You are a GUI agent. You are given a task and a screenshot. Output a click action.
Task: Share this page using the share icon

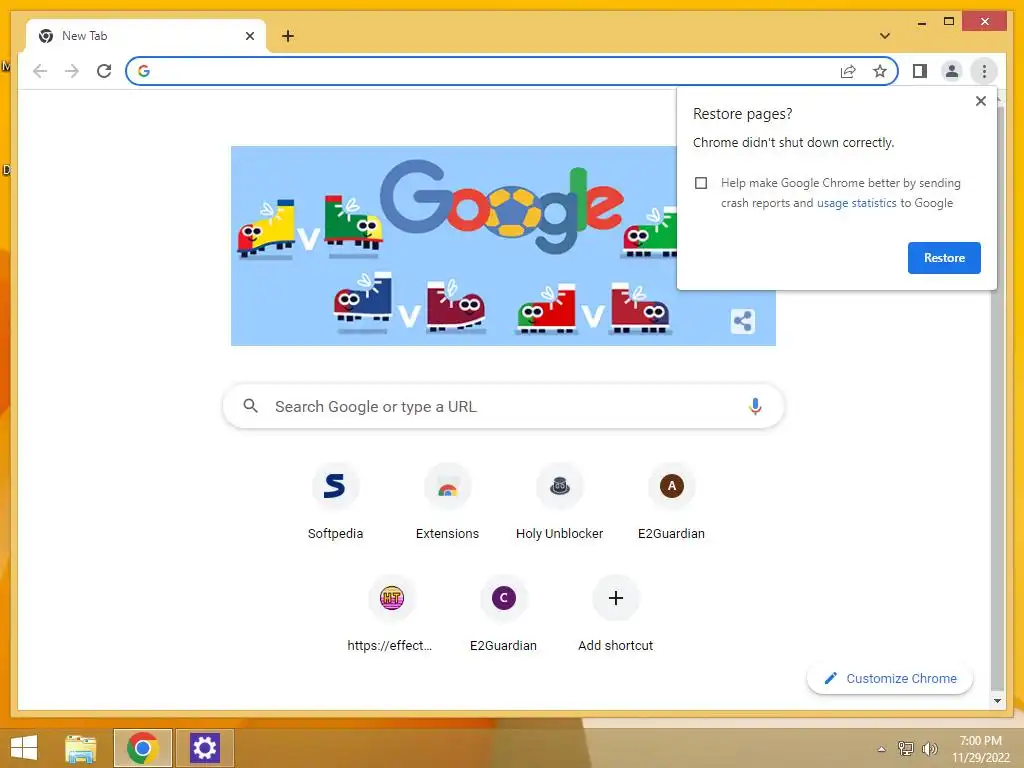point(848,71)
